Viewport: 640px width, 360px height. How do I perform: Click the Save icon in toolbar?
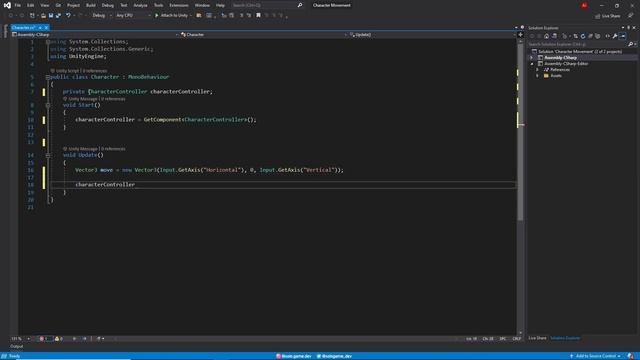(51, 16)
